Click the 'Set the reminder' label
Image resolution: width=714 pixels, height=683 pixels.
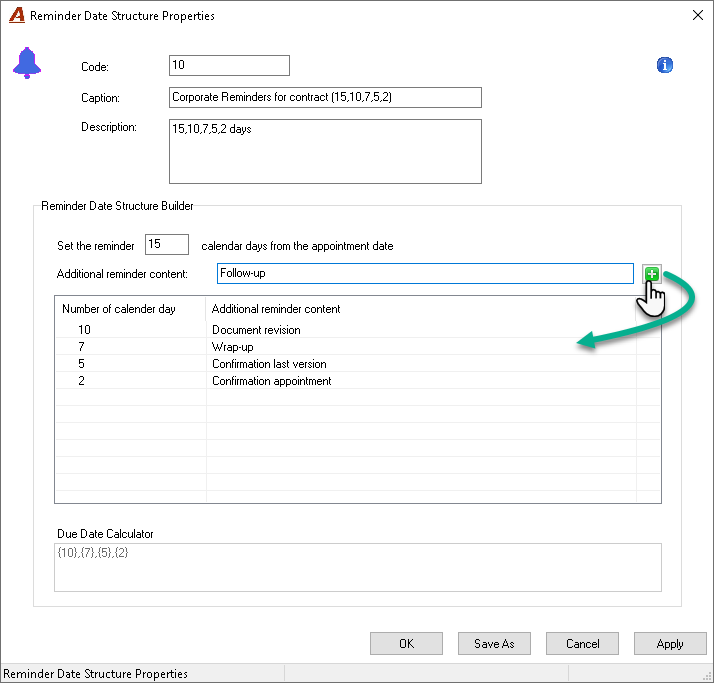(x=96, y=246)
